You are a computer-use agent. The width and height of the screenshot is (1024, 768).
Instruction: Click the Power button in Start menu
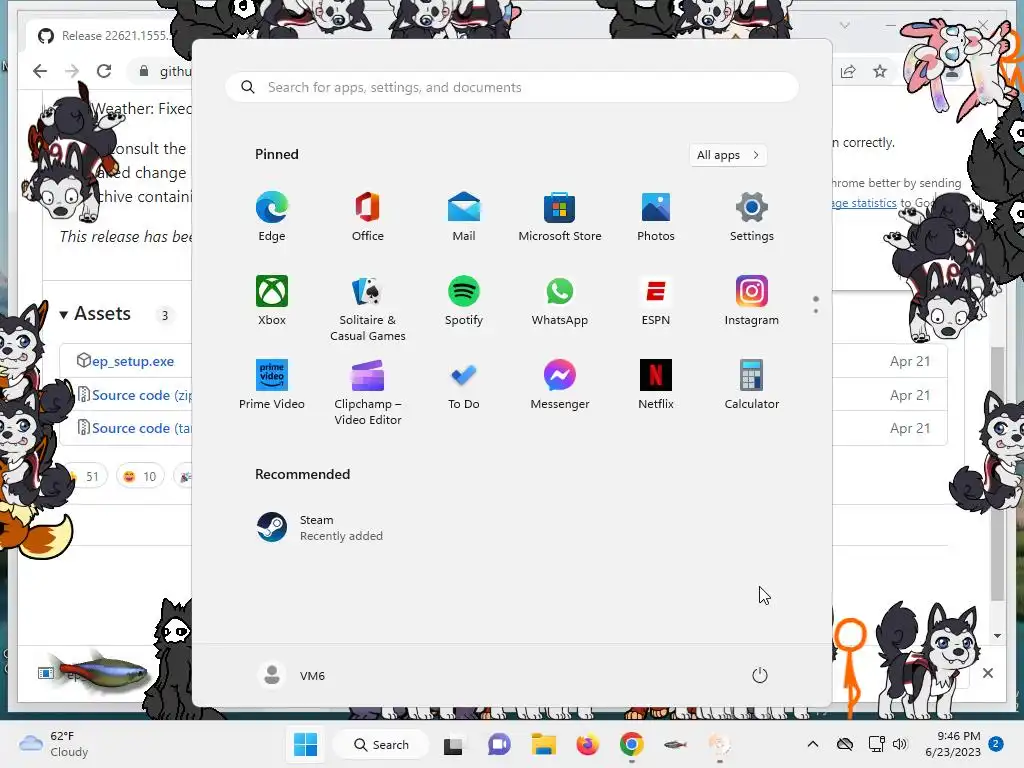[x=760, y=675]
